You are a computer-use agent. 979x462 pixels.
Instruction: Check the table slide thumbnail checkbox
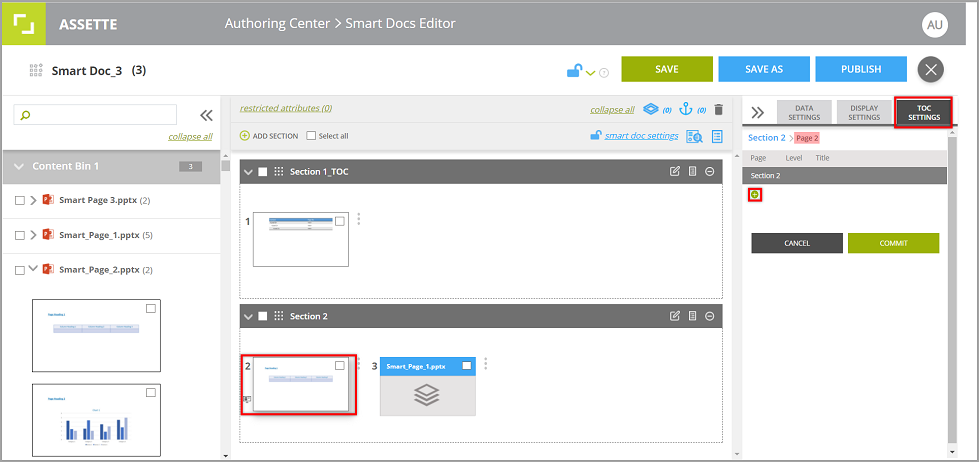point(150,308)
